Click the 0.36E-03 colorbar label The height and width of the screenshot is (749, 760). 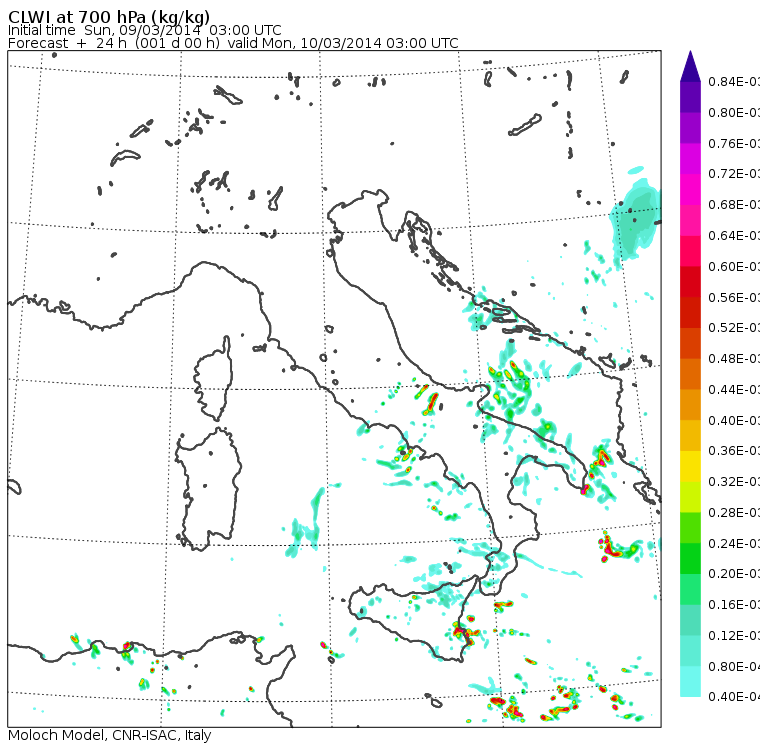(x=734, y=451)
